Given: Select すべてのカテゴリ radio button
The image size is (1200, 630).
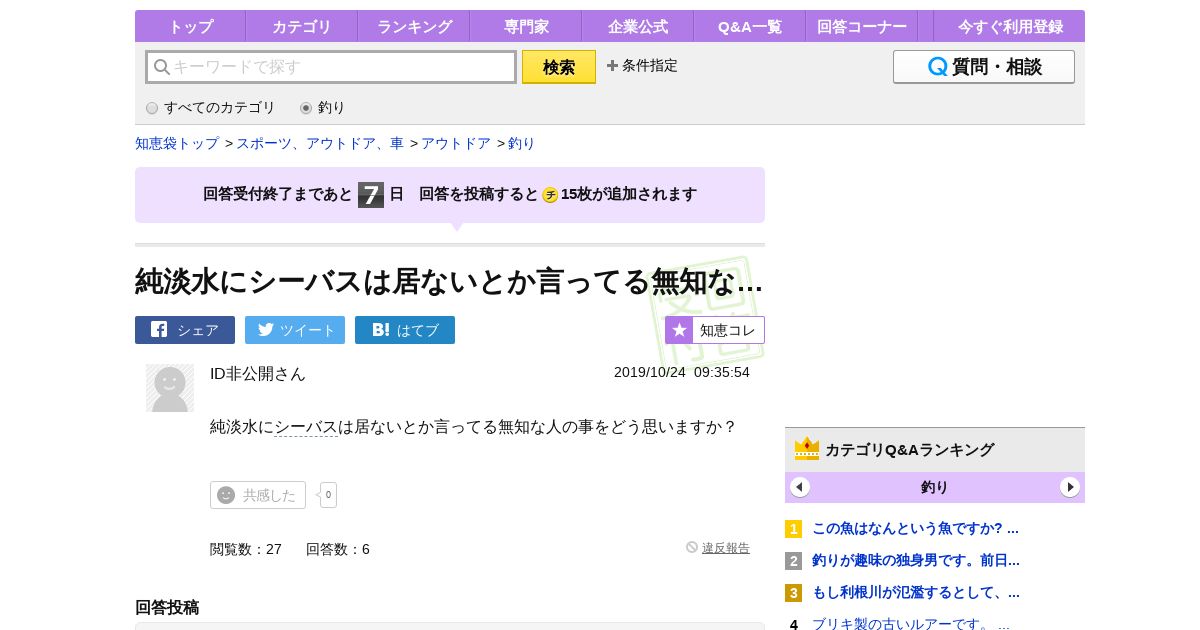Looking at the screenshot, I should click(152, 108).
